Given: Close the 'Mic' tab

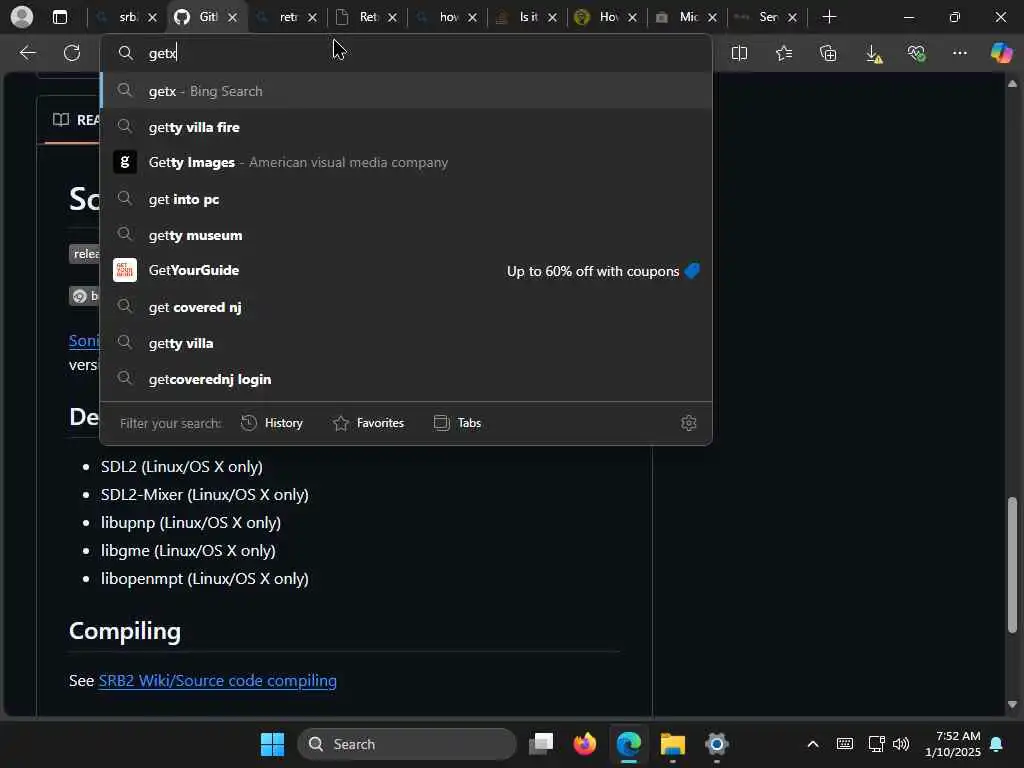Looking at the screenshot, I should (x=712, y=18).
